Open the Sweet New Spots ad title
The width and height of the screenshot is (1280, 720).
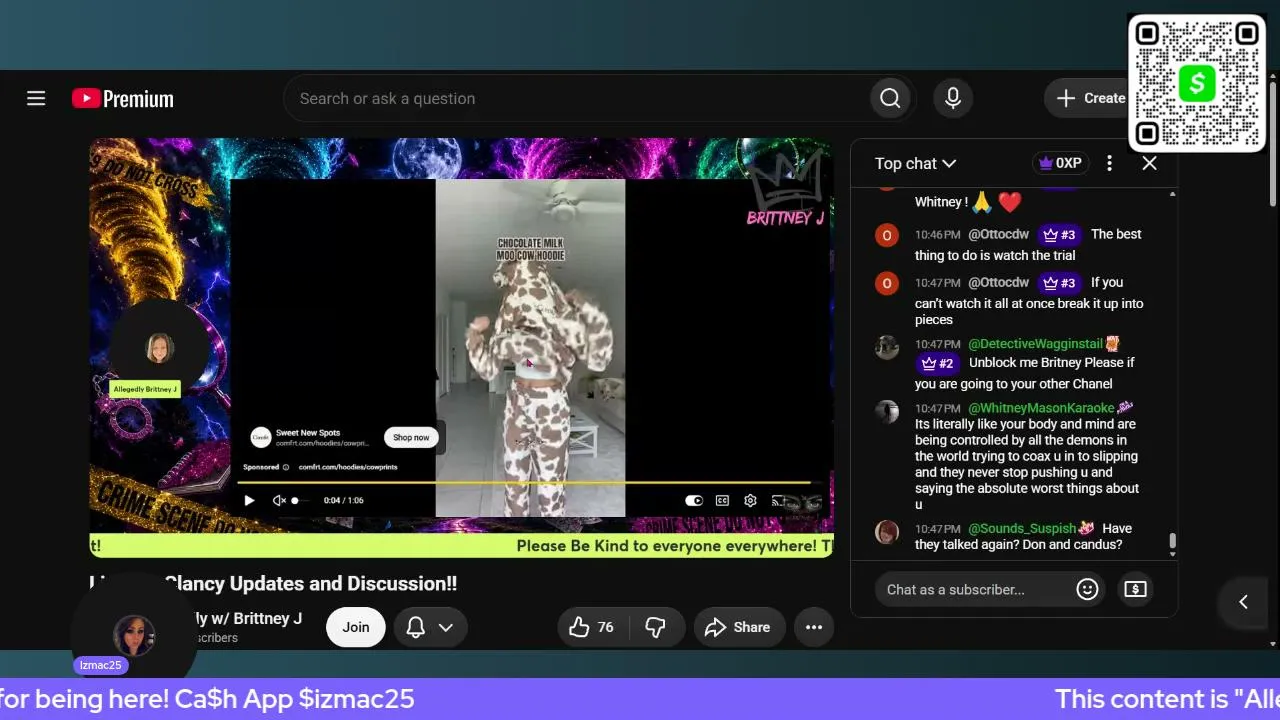pos(308,432)
